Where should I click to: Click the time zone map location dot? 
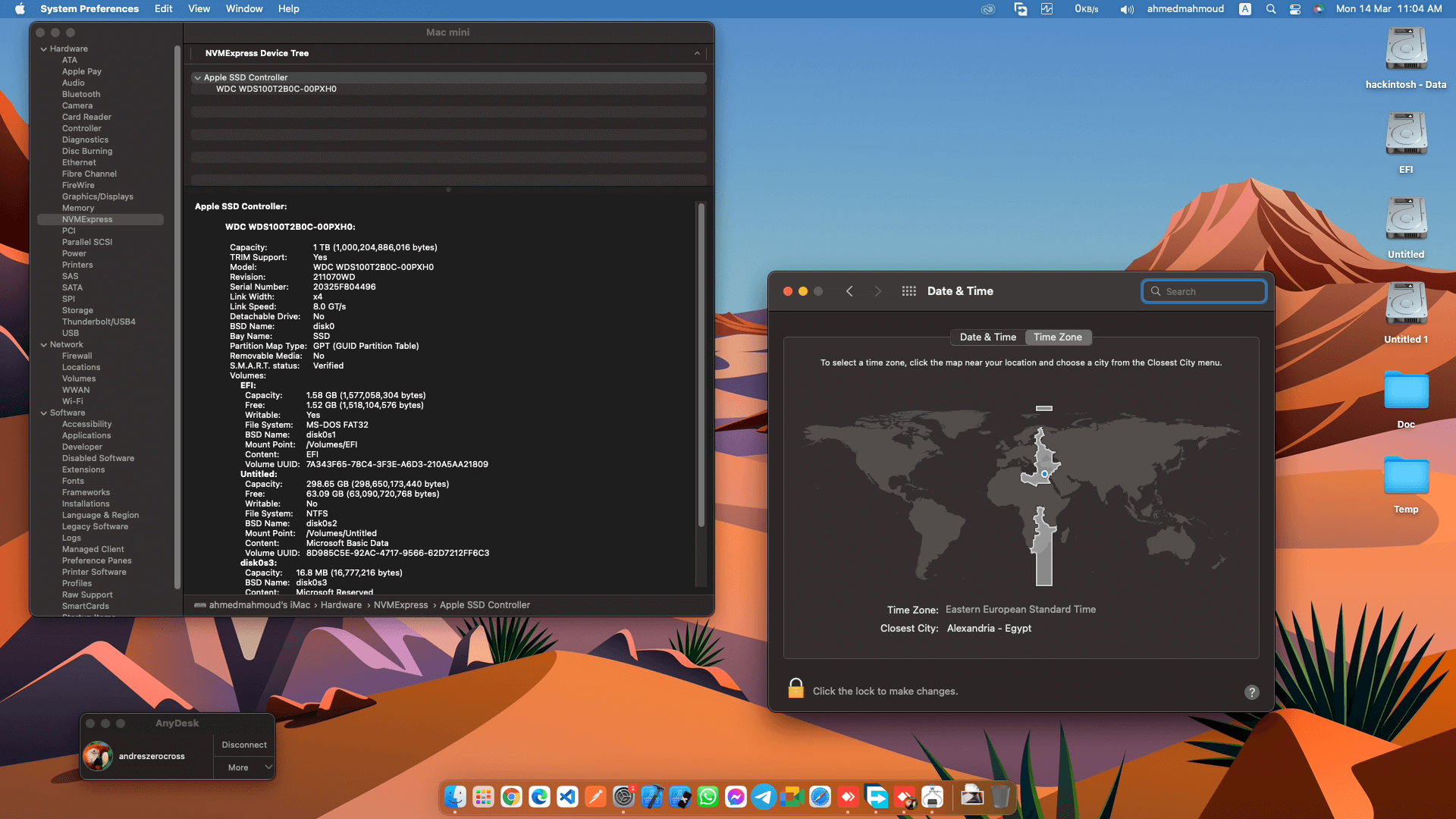[1044, 474]
